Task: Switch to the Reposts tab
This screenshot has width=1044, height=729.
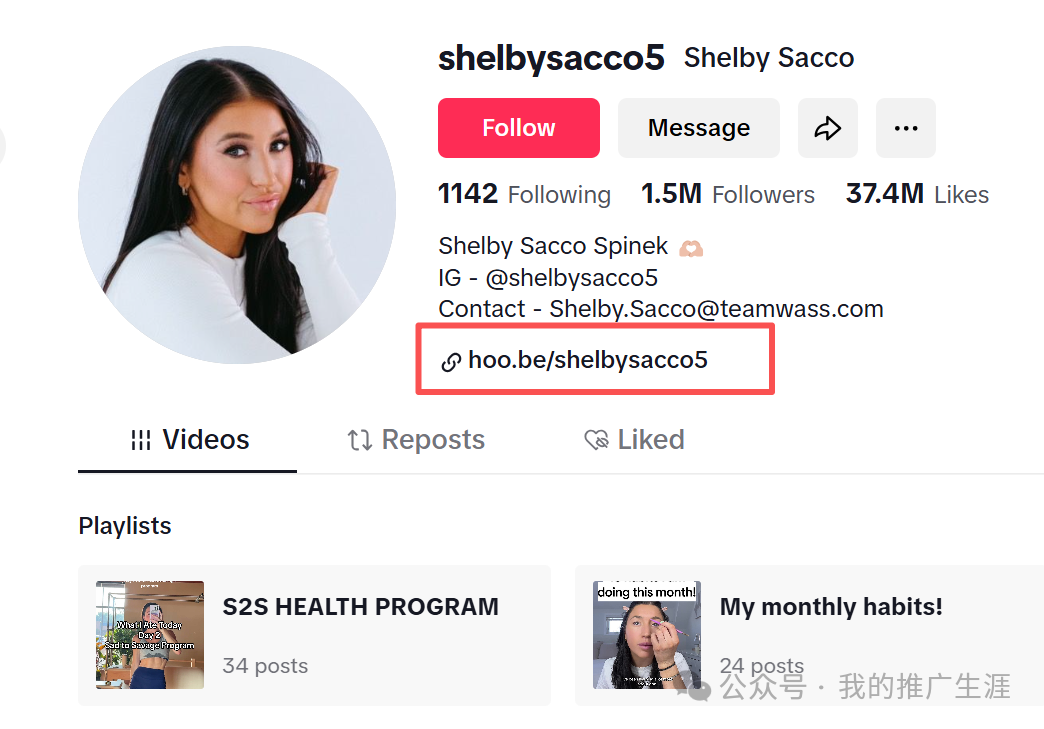Action: 416,440
